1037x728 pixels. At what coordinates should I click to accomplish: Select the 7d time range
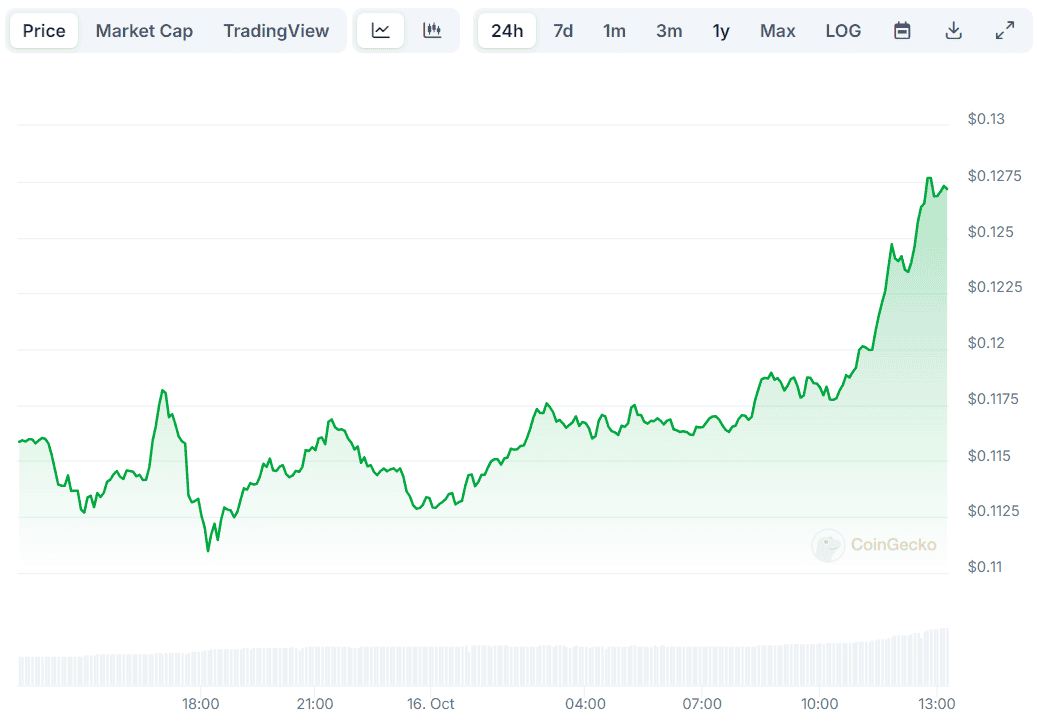coord(563,31)
